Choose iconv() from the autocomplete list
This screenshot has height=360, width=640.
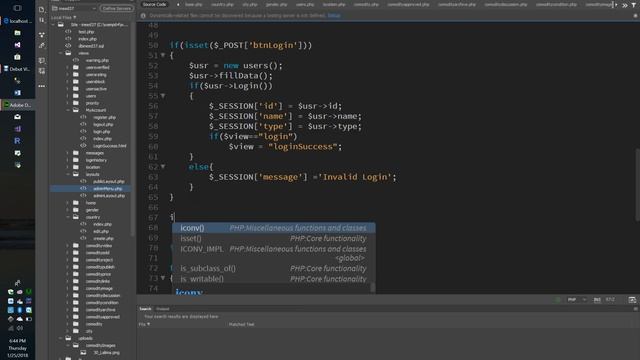click(273, 228)
